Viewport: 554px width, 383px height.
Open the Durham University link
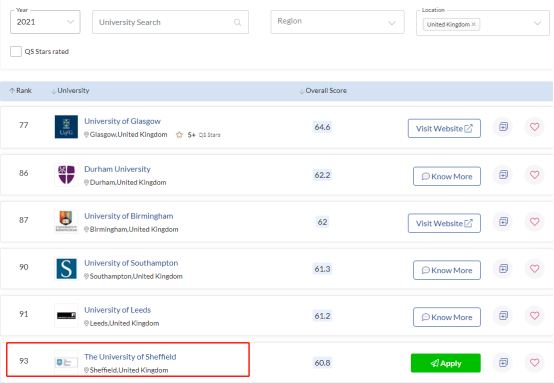click(117, 169)
